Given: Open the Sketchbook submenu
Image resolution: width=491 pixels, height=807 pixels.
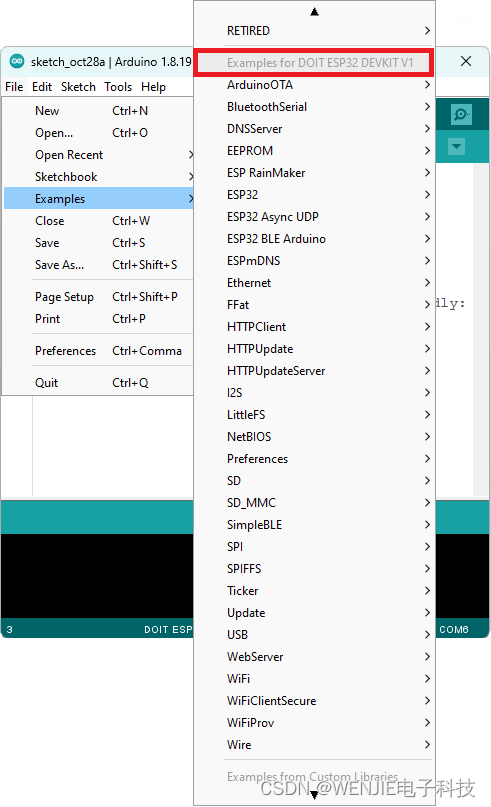Looking at the screenshot, I should pyautogui.click(x=99, y=177).
